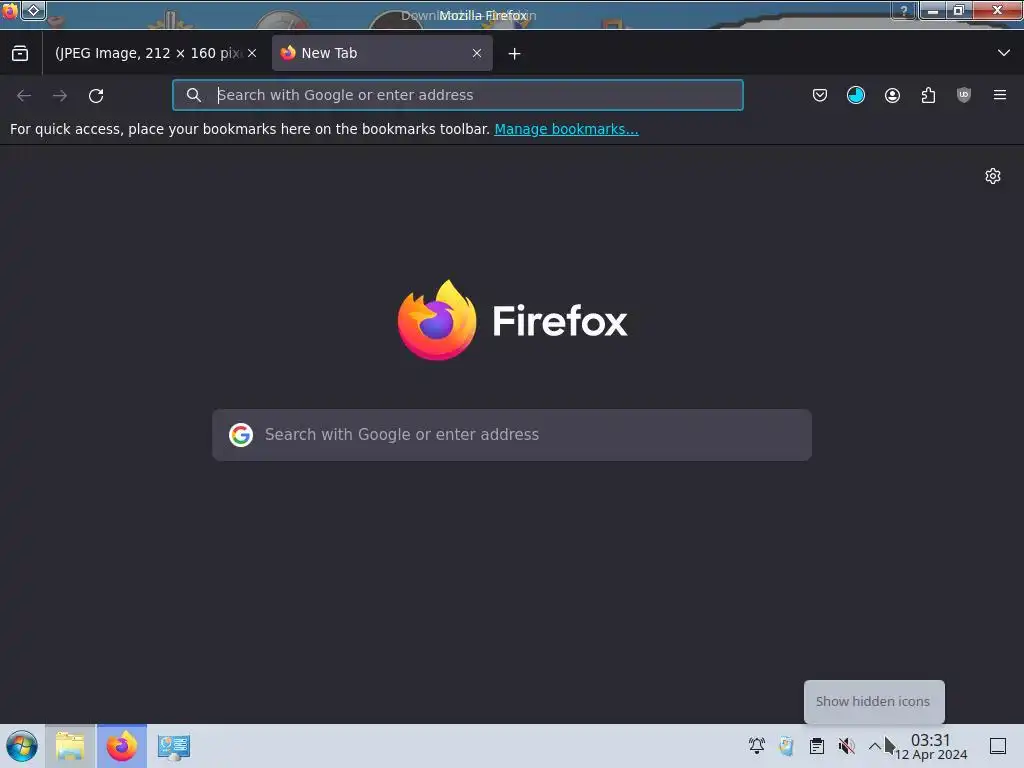Go back one page
The width and height of the screenshot is (1024, 768).
(24, 95)
